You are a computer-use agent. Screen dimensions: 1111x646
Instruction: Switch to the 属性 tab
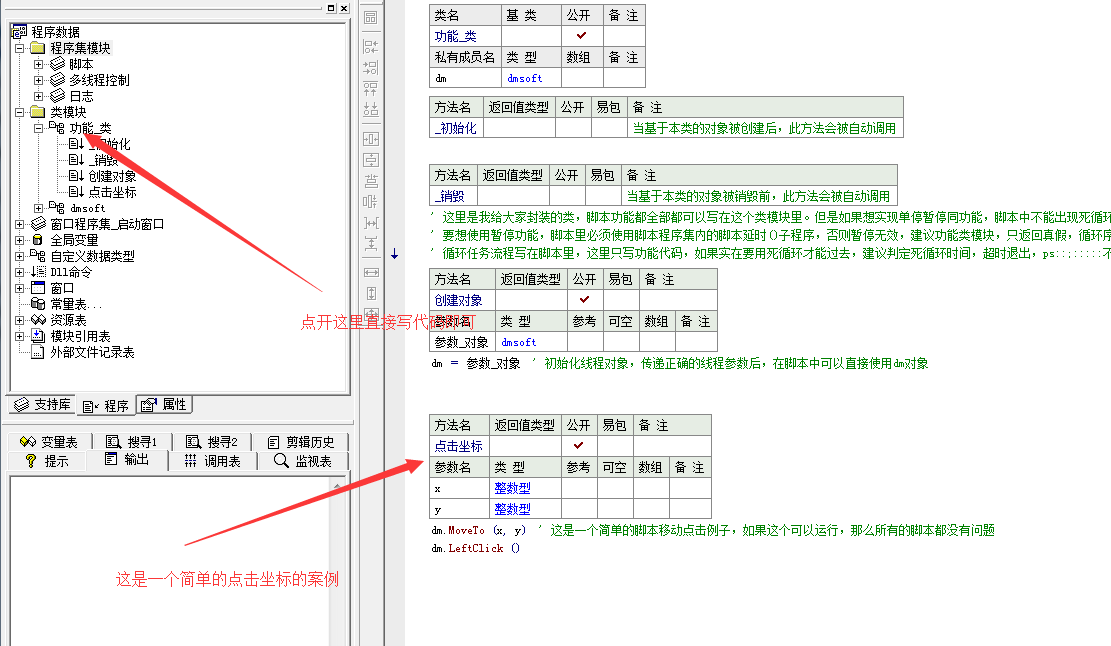[x=164, y=404]
